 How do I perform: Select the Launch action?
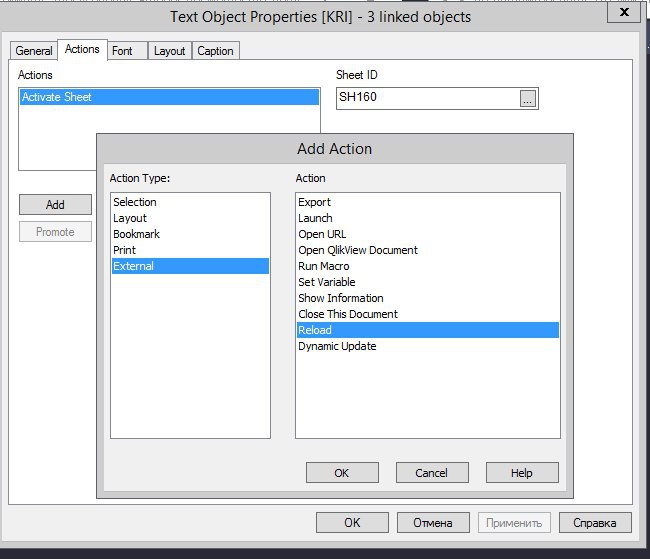tap(428, 218)
